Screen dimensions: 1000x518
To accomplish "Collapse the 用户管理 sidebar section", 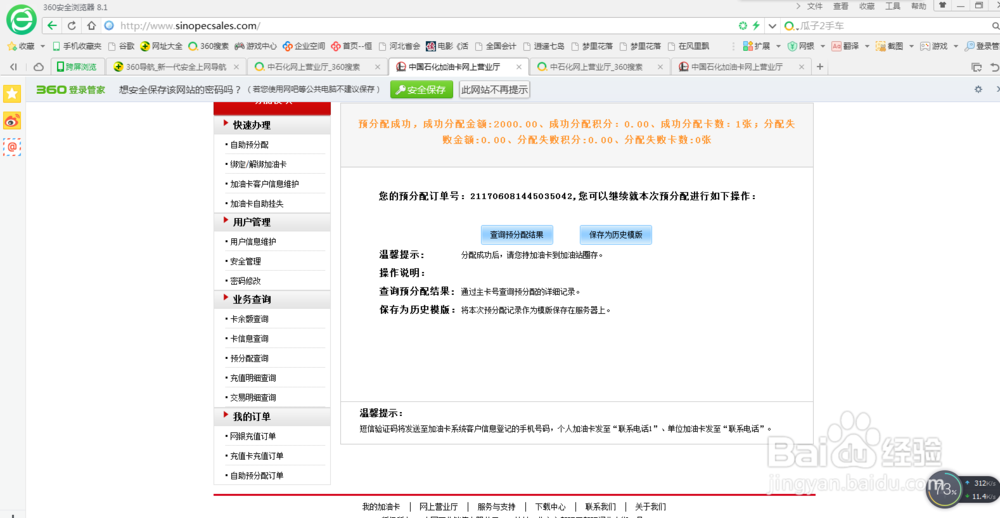I will coord(272,222).
